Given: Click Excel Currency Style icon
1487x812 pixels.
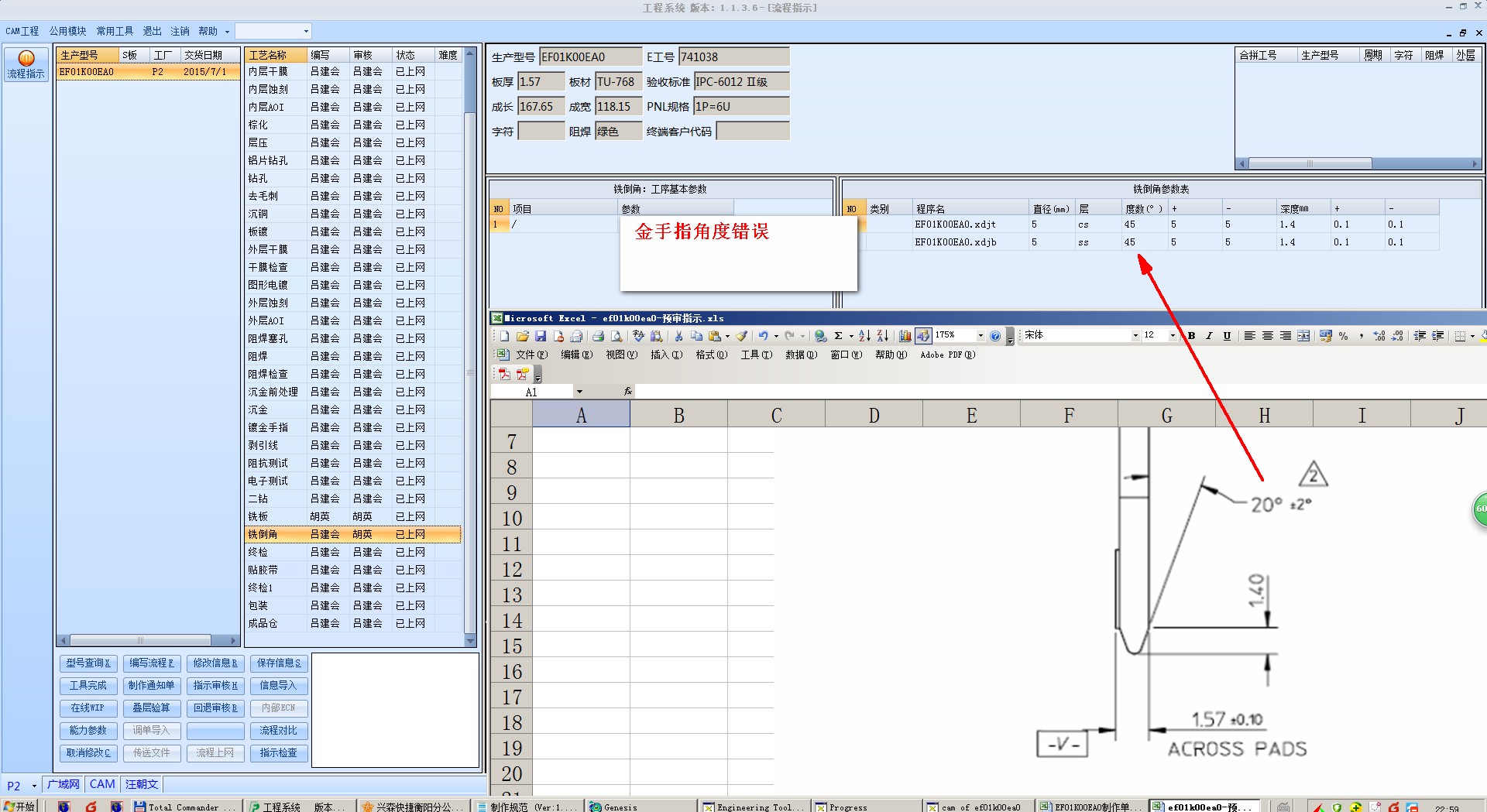Looking at the screenshot, I should [1325, 336].
